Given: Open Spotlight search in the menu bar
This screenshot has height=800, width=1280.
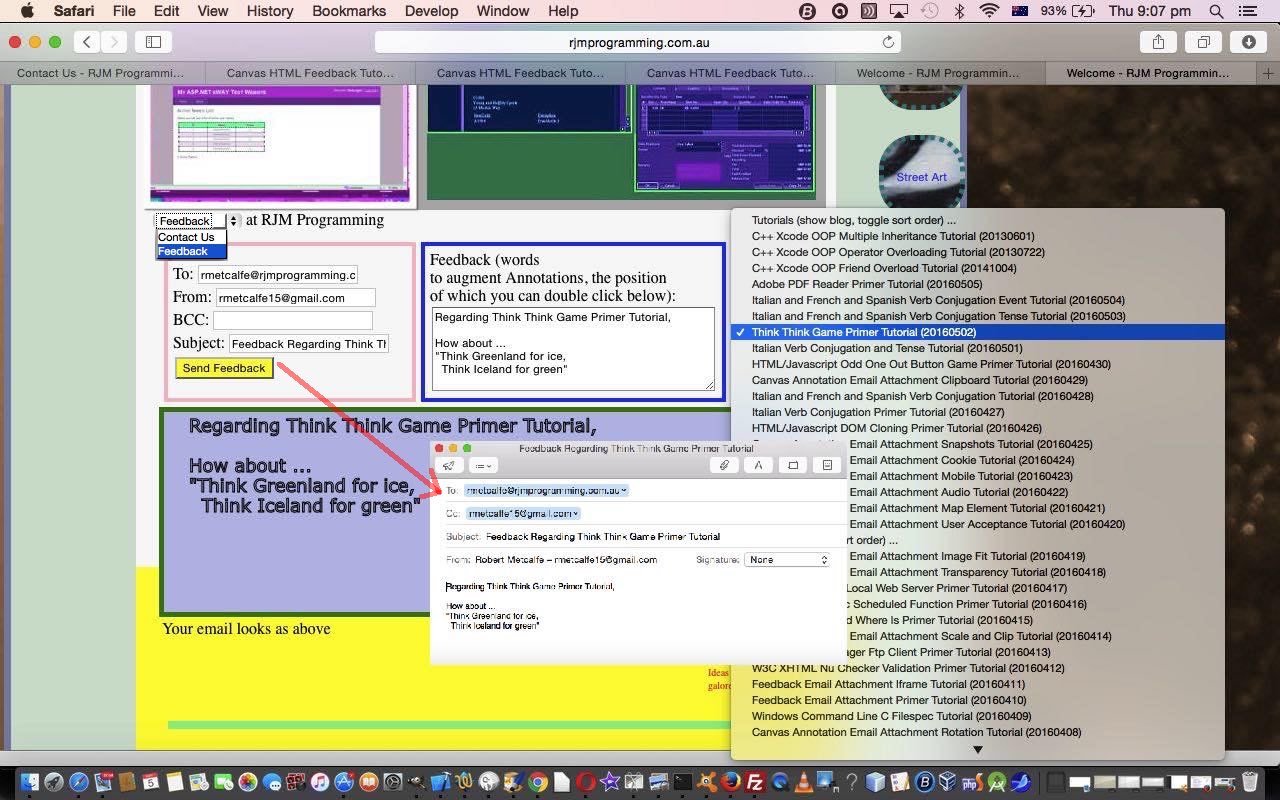Looking at the screenshot, I should click(x=1216, y=11).
